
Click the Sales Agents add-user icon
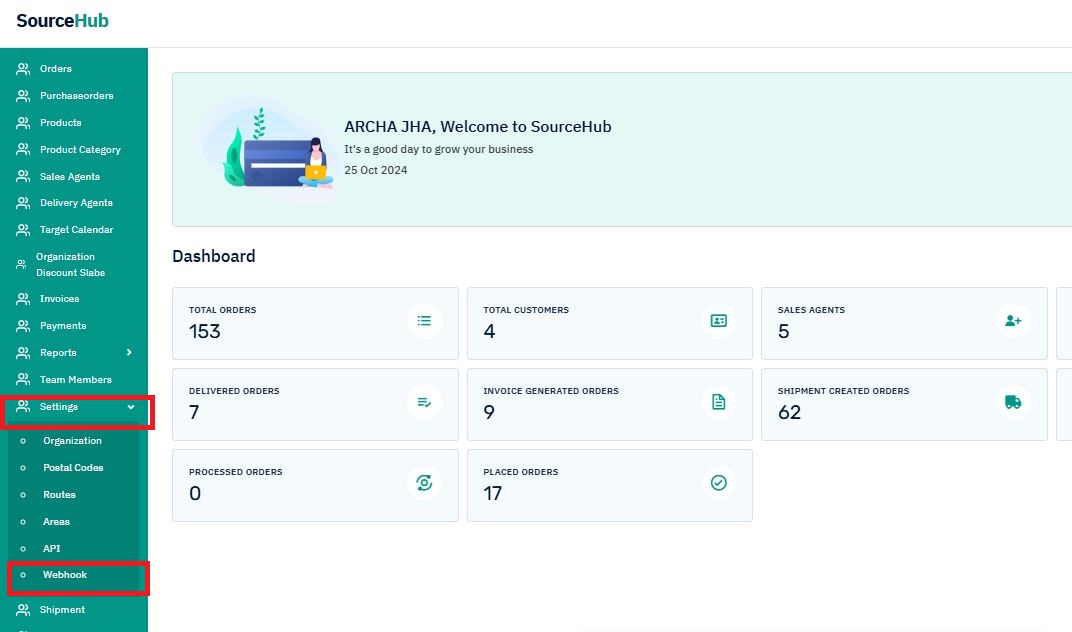click(1013, 321)
